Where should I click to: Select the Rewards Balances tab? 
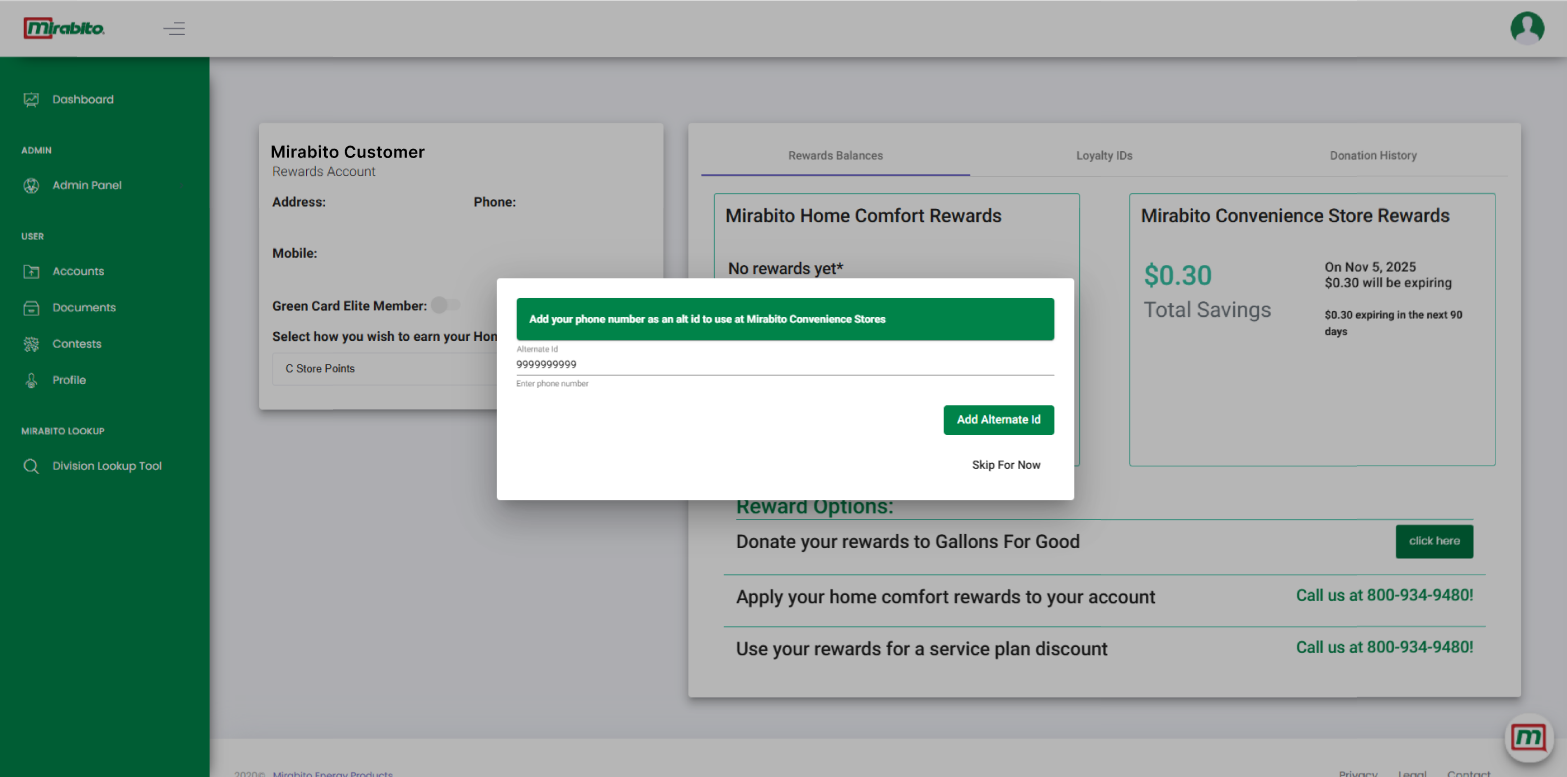835,156
